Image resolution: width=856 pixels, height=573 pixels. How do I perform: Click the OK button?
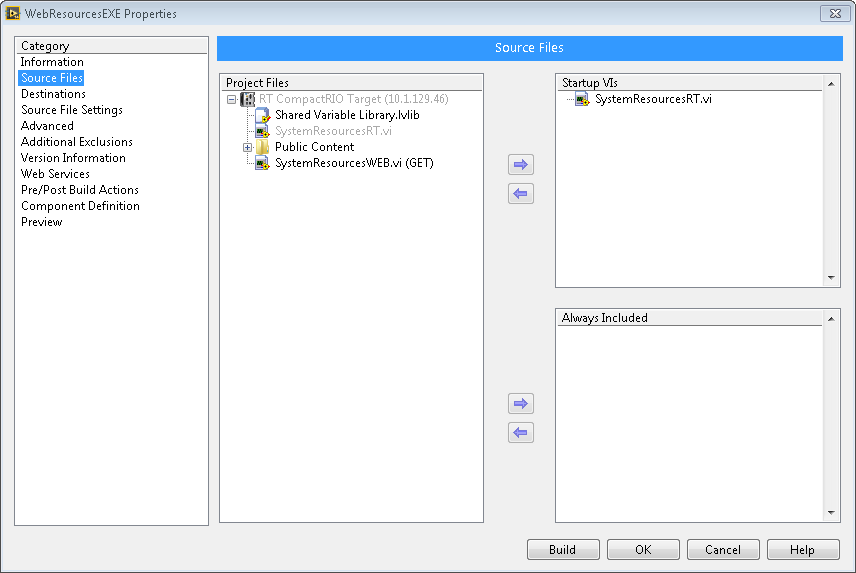pyautogui.click(x=643, y=550)
